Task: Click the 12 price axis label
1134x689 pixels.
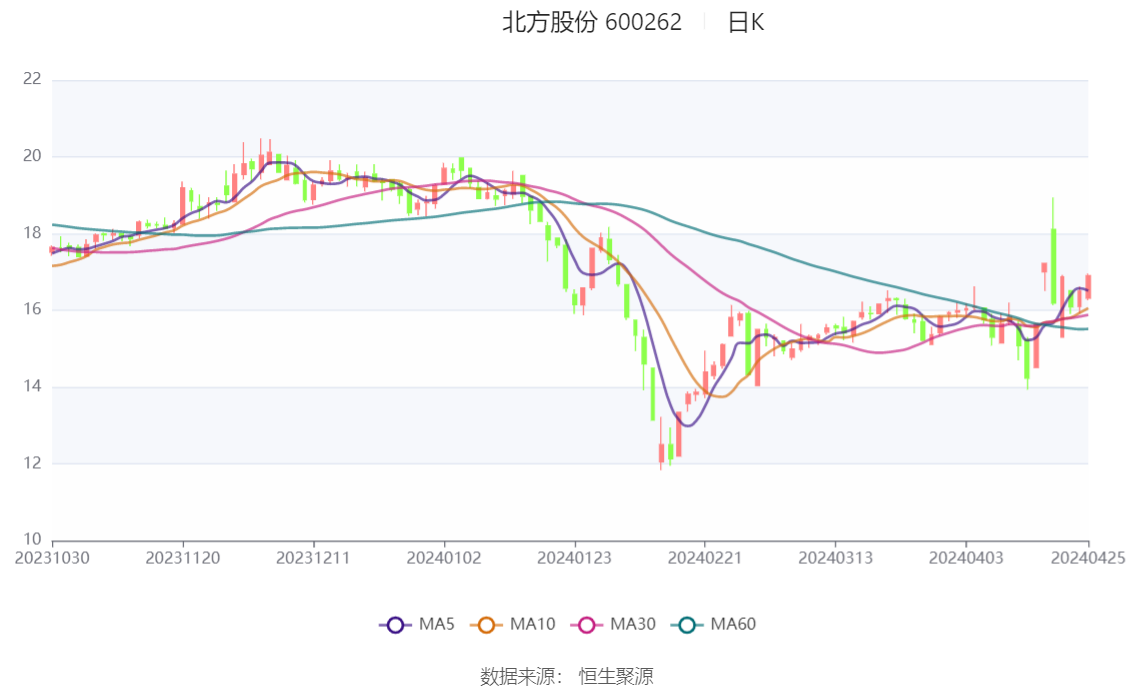Action: (x=32, y=463)
